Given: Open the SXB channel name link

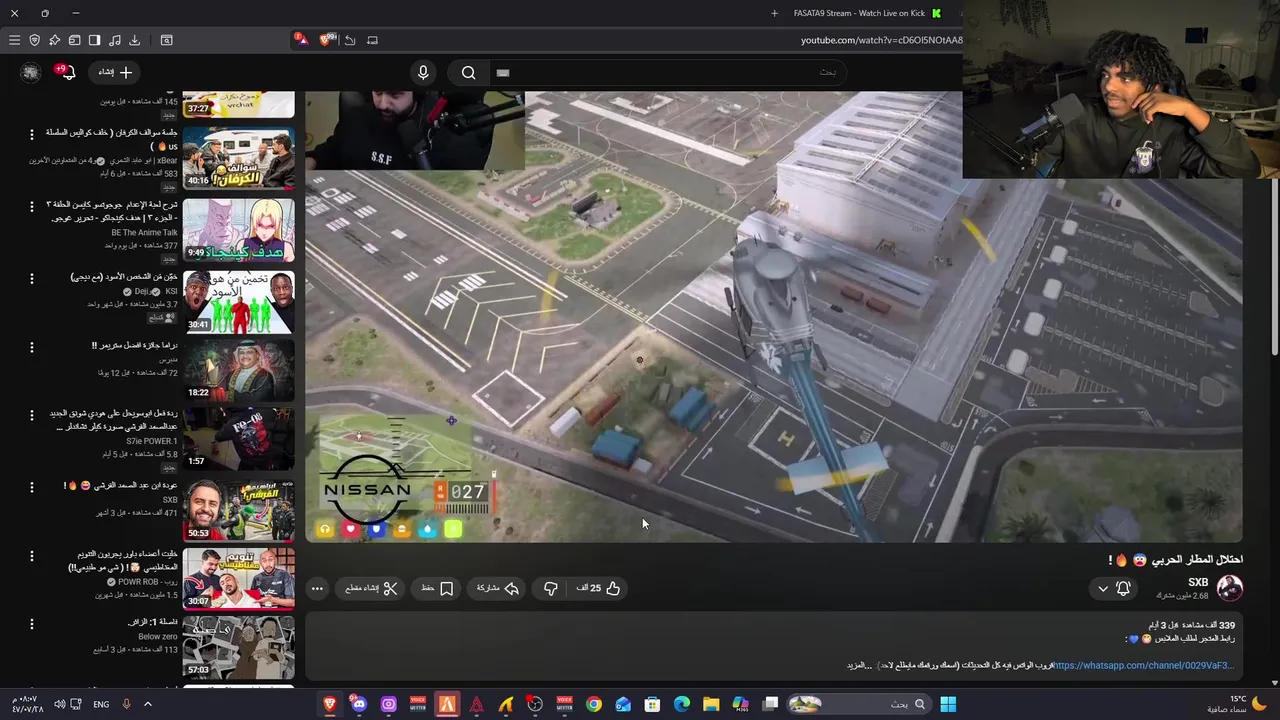Looking at the screenshot, I should click(x=1198, y=582).
